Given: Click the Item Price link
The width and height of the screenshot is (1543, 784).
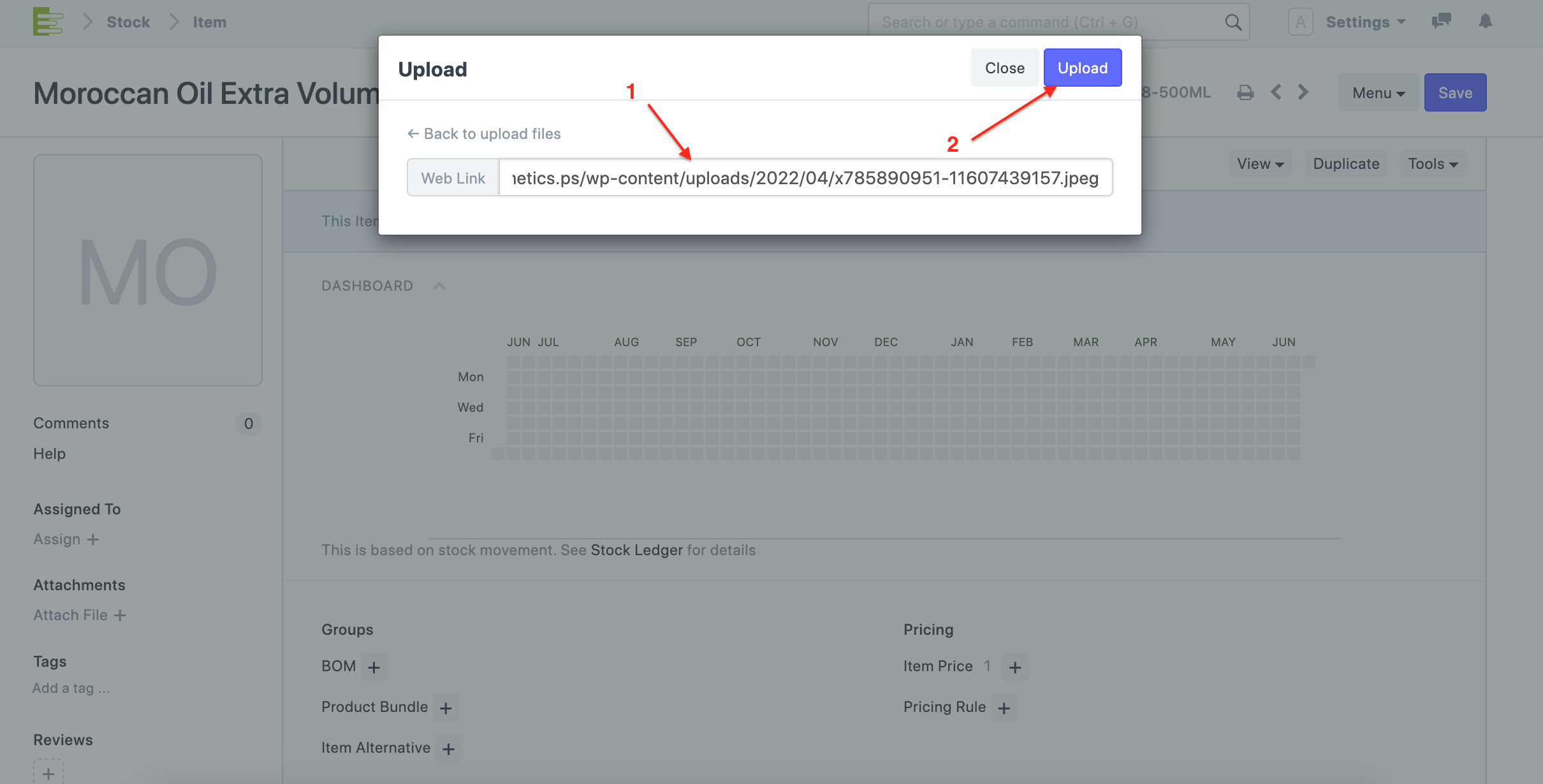Looking at the screenshot, I should coord(938,666).
